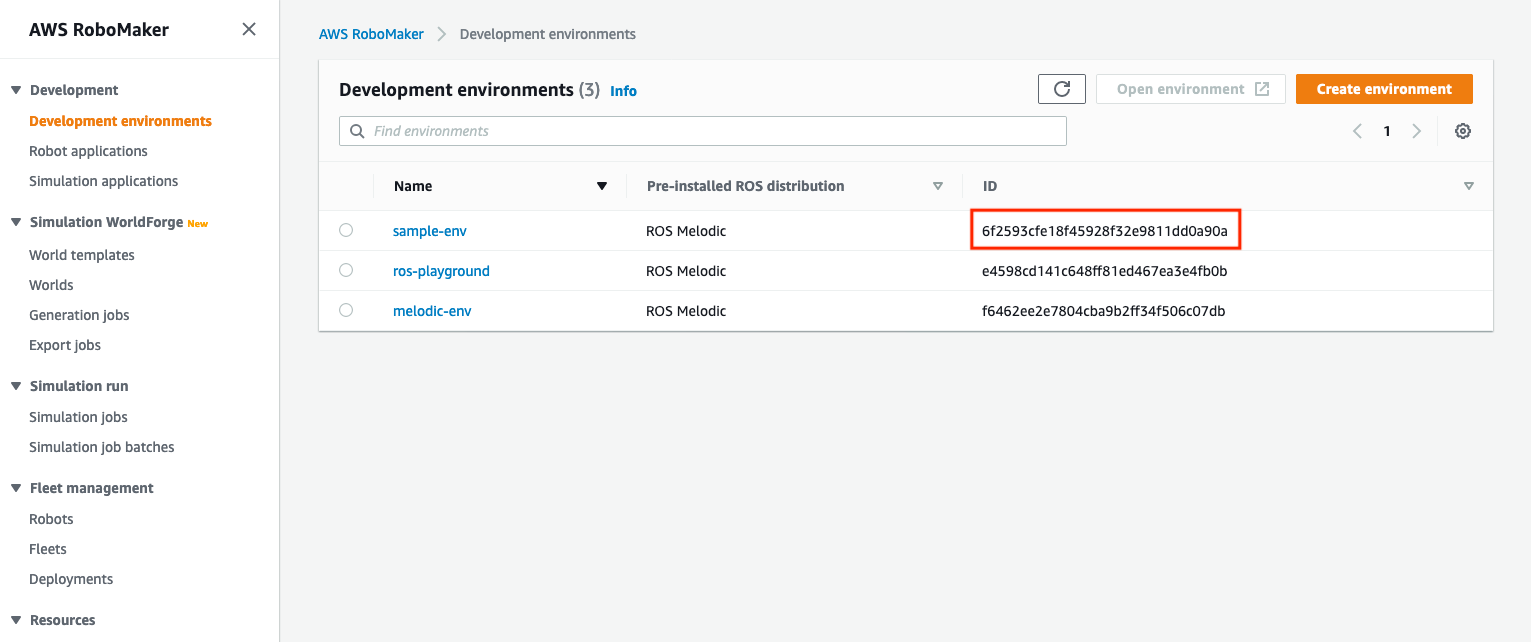Click AWS RoboMaker sidebar title

pyautogui.click(x=99, y=30)
